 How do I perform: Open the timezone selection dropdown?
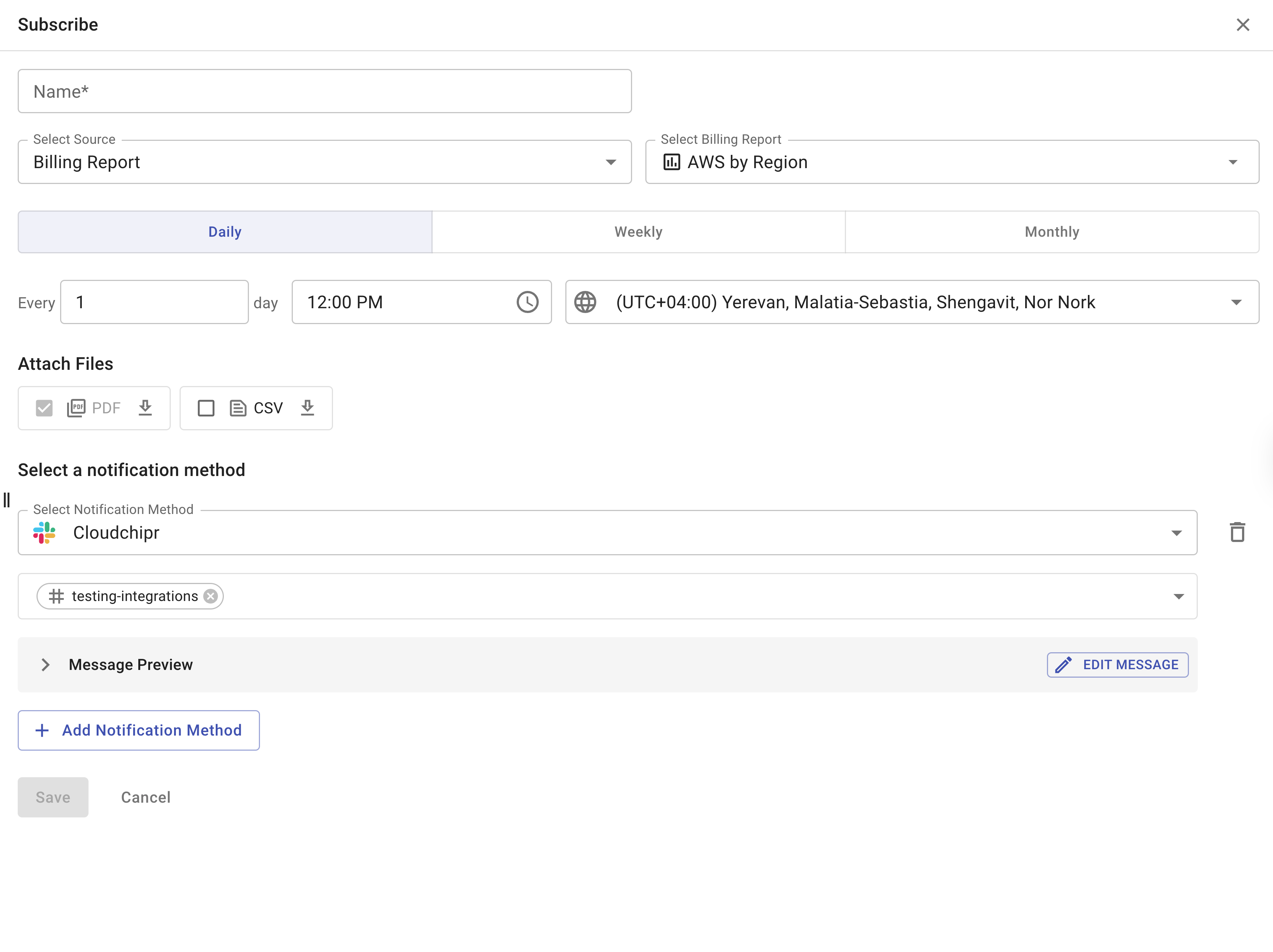(x=1236, y=302)
